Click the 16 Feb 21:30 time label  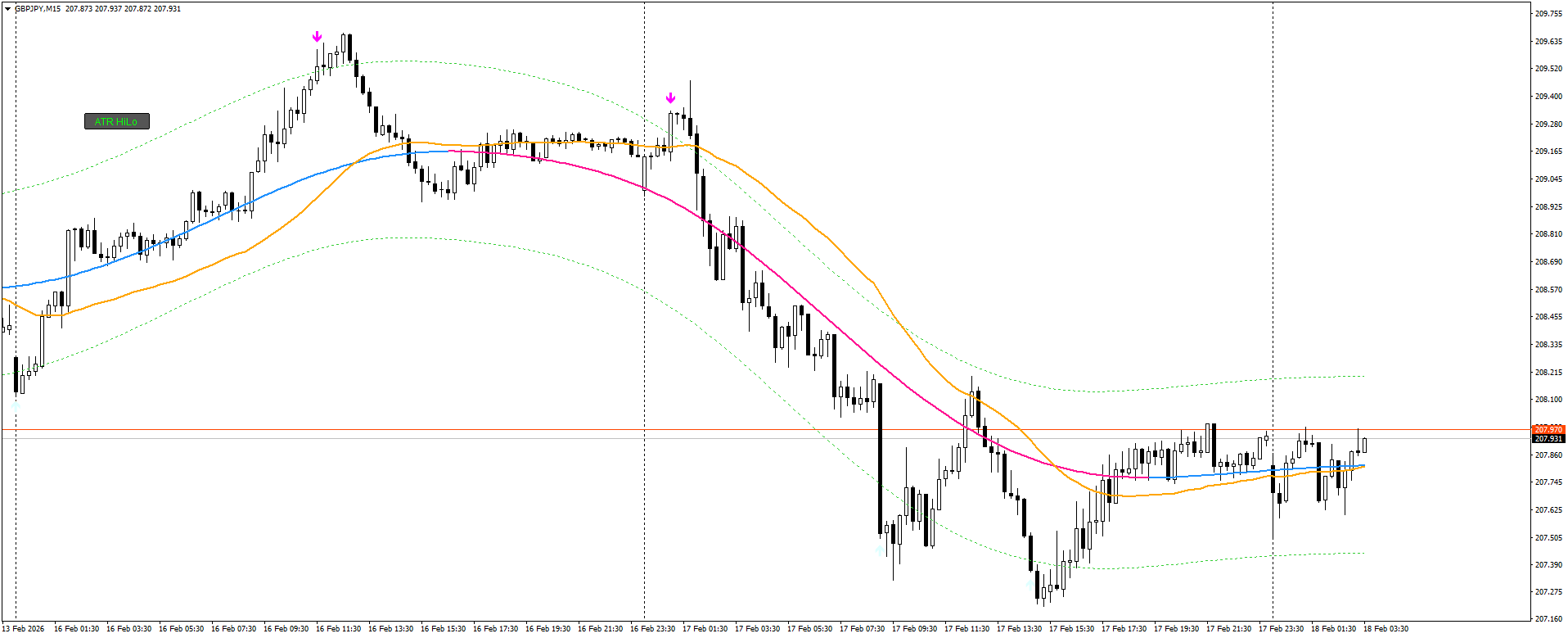click(x=600, y=629)
